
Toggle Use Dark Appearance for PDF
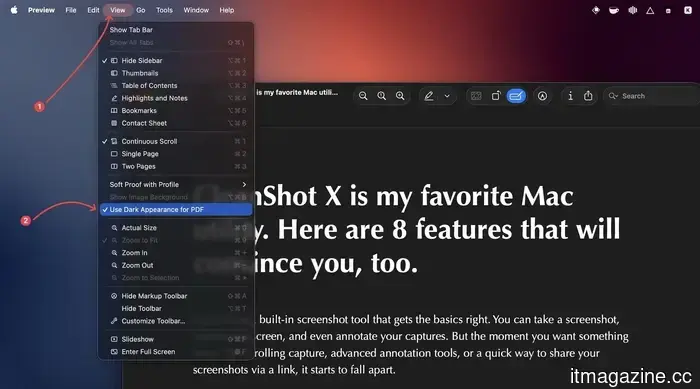coord(176,209)
